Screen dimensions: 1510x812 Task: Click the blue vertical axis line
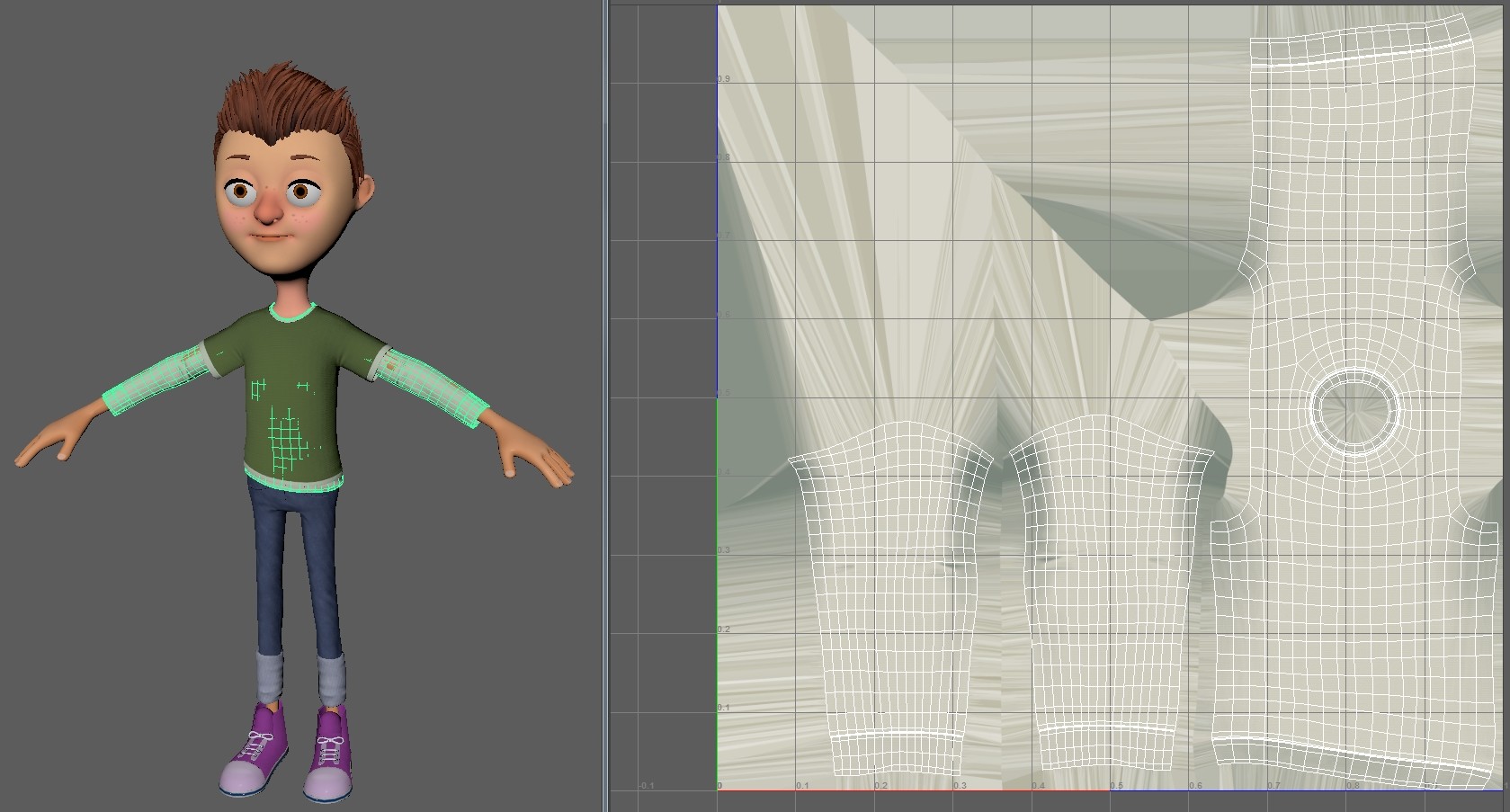click(x=717, y=225)
